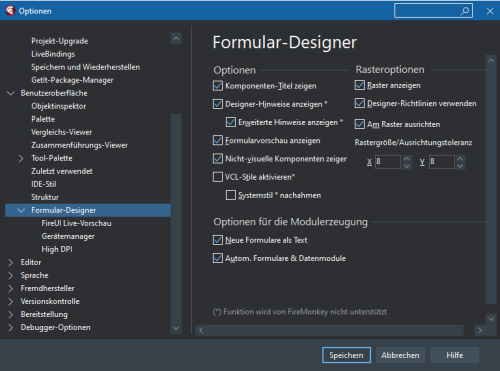The image size is (500, 371).
Task: Select Gerätemanager in the tree
Action: tap(68, 236)
